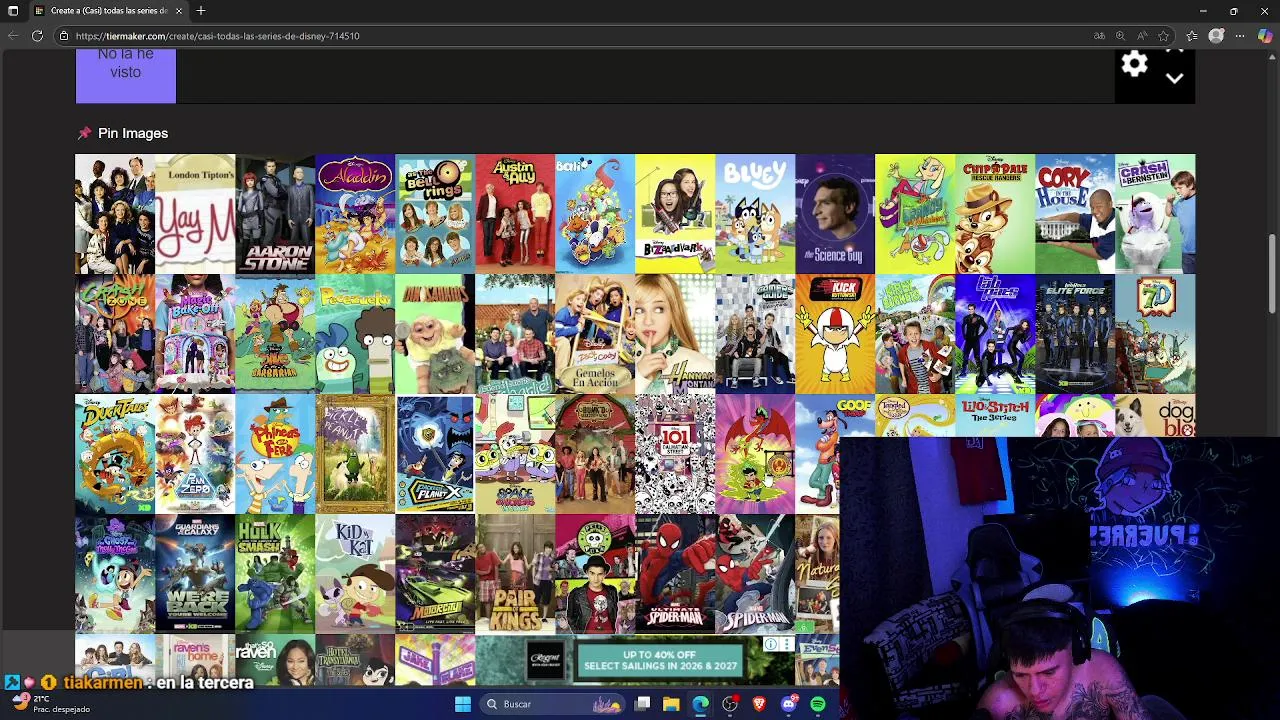This screenshot has height=720, width=1280.
Task: View site information lock icon
Action: 64,36
